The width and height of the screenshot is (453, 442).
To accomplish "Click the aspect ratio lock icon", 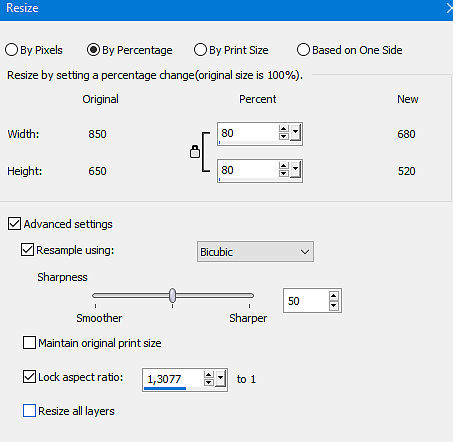I will (x=195, y=152).
